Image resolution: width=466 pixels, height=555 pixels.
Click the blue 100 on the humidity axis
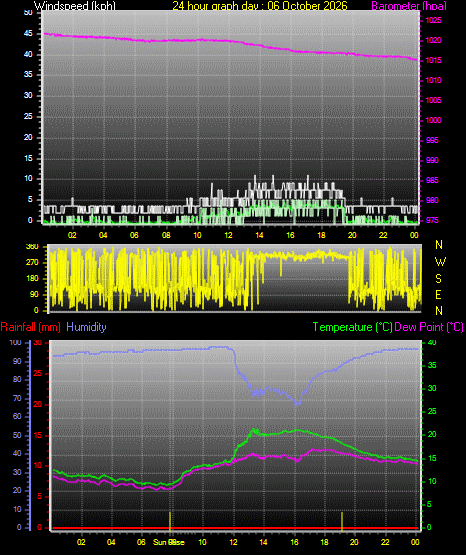click(16, 342)
